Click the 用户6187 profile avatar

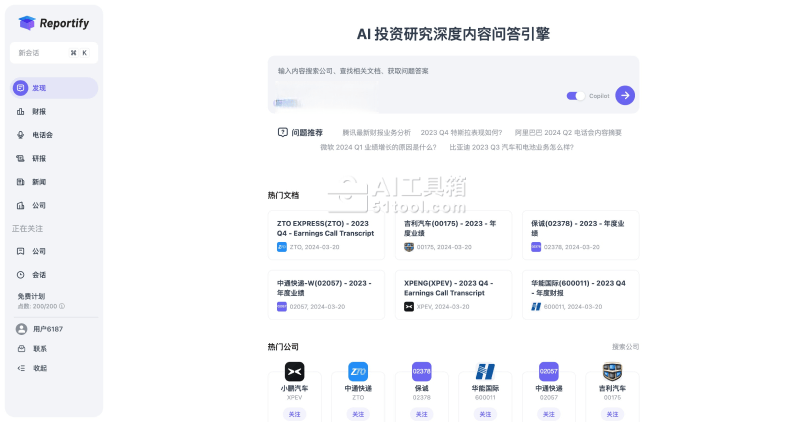click(21, 329)
